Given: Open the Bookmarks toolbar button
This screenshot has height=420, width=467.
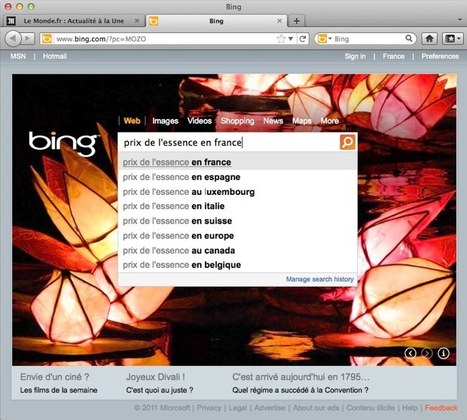Looking at the screenshot, I should (x=452, y=39).
